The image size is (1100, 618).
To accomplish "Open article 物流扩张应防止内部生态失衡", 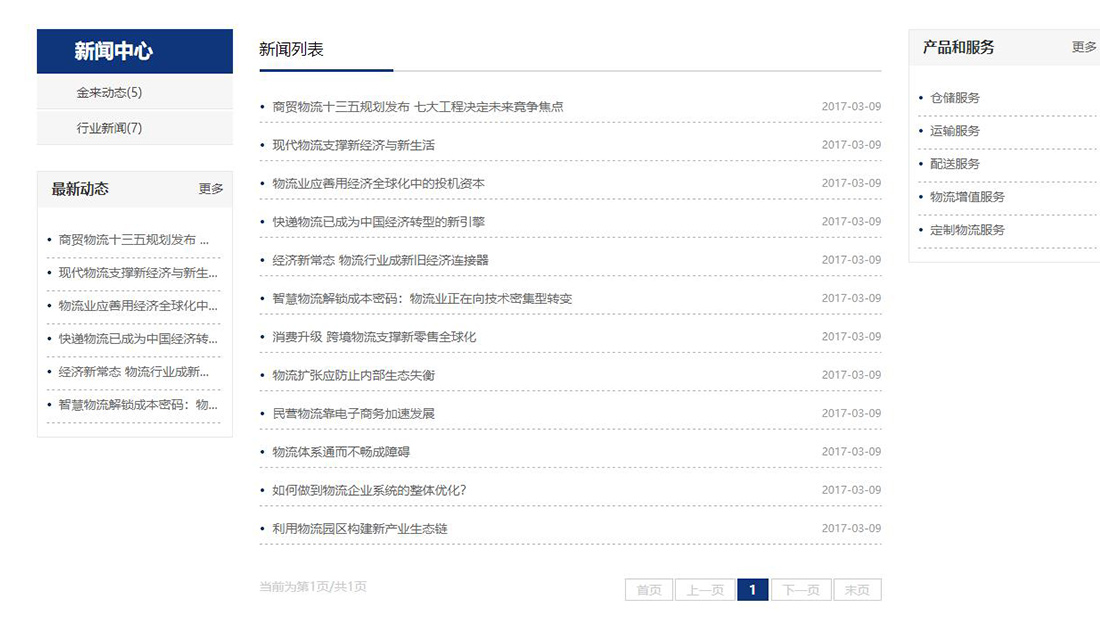I will pyautogui.click(x=354, y=375).
